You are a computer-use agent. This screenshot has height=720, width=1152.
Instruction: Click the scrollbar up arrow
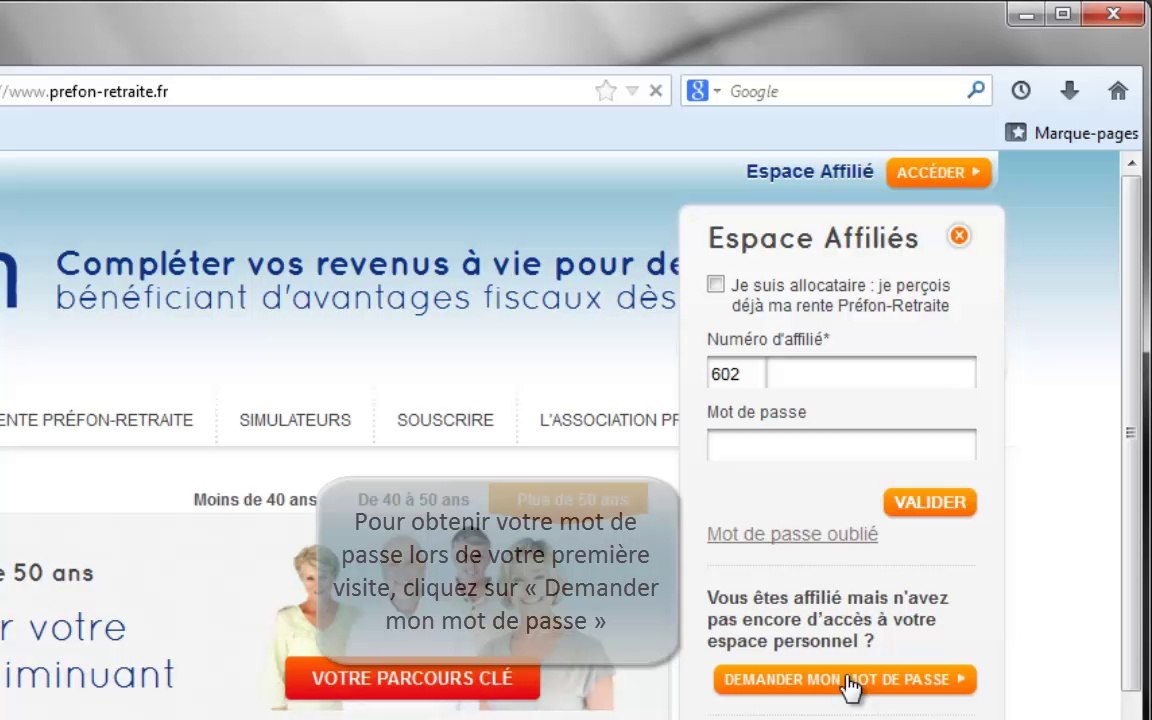(1131, 163)
